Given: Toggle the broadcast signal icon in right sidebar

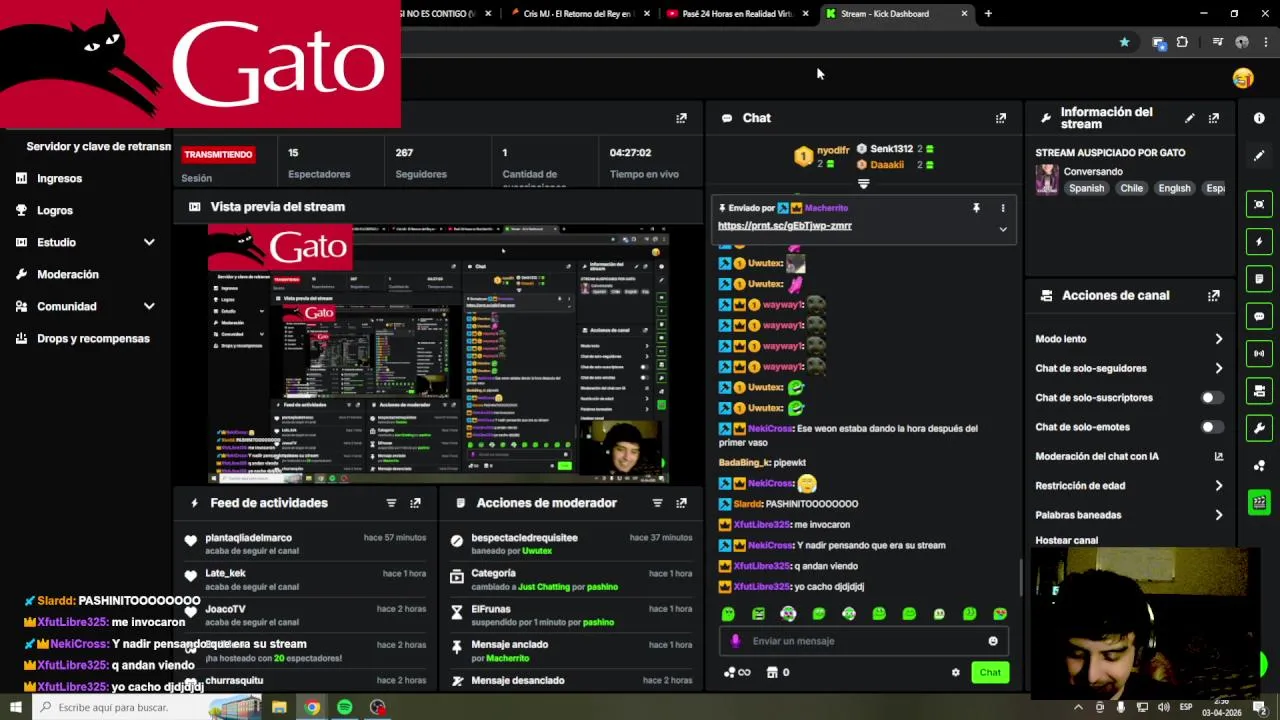Looking at the screenshot, I should 1259,353.
